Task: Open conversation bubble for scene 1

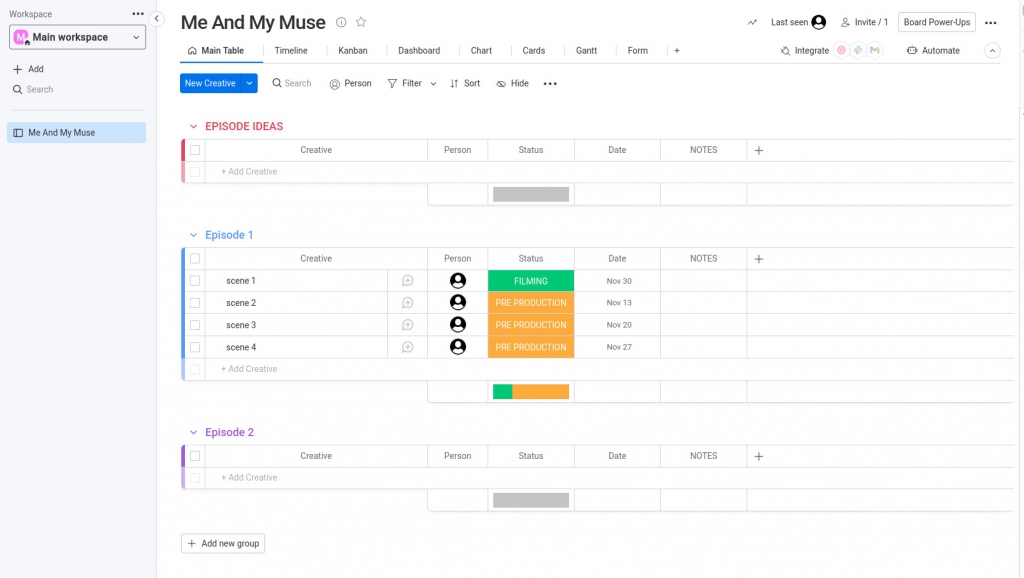Action: point(408,281)
